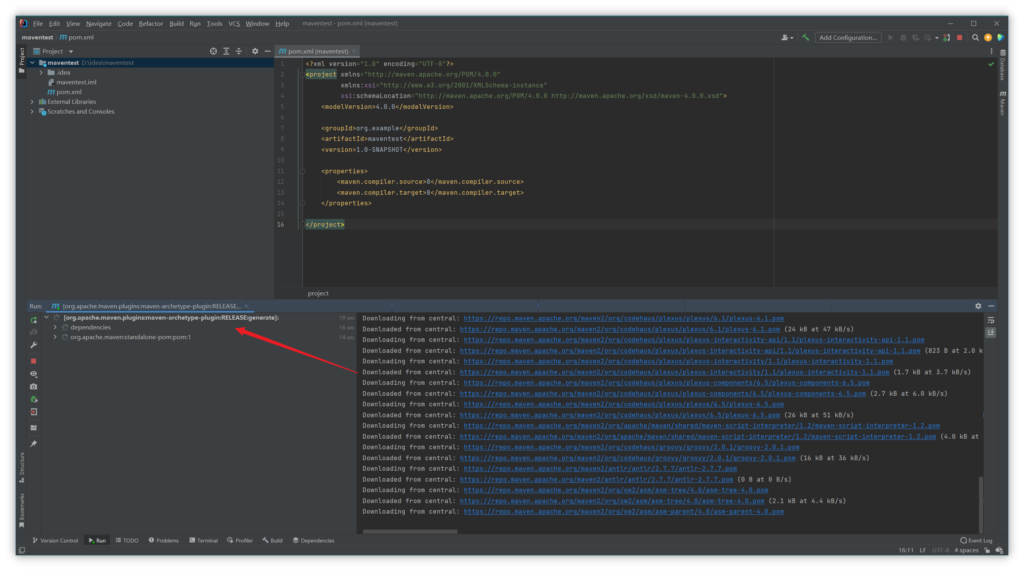Click the Debug bug icon in toolbar
This screenshot has width=1024, height=571.
pyautogui.click(x=903, y=38)
